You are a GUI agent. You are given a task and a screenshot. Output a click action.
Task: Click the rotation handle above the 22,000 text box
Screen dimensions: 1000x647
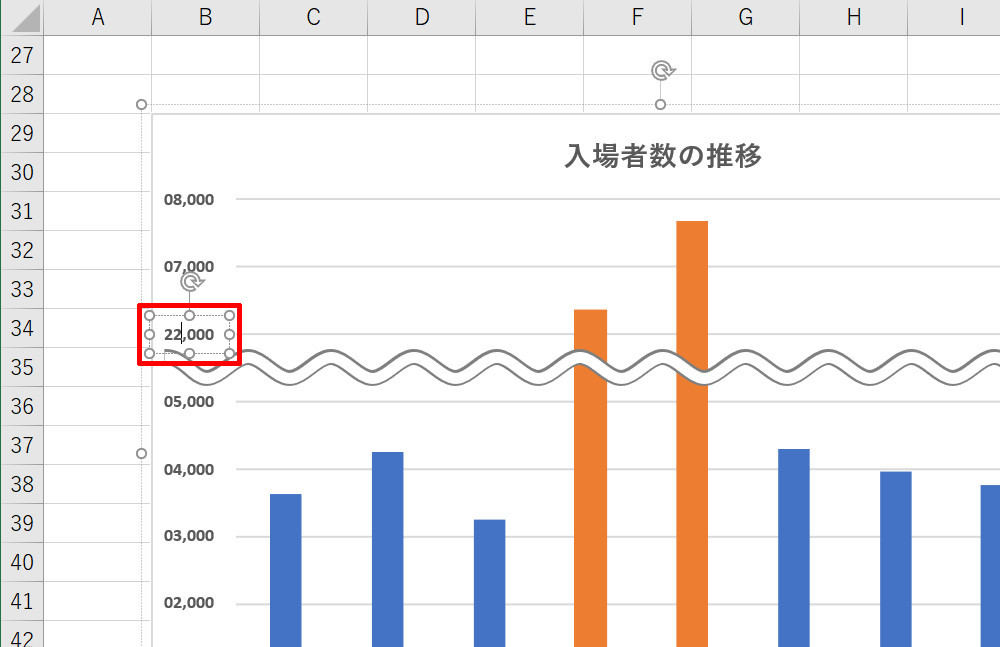pyautogui.click(x=188, y=279)
